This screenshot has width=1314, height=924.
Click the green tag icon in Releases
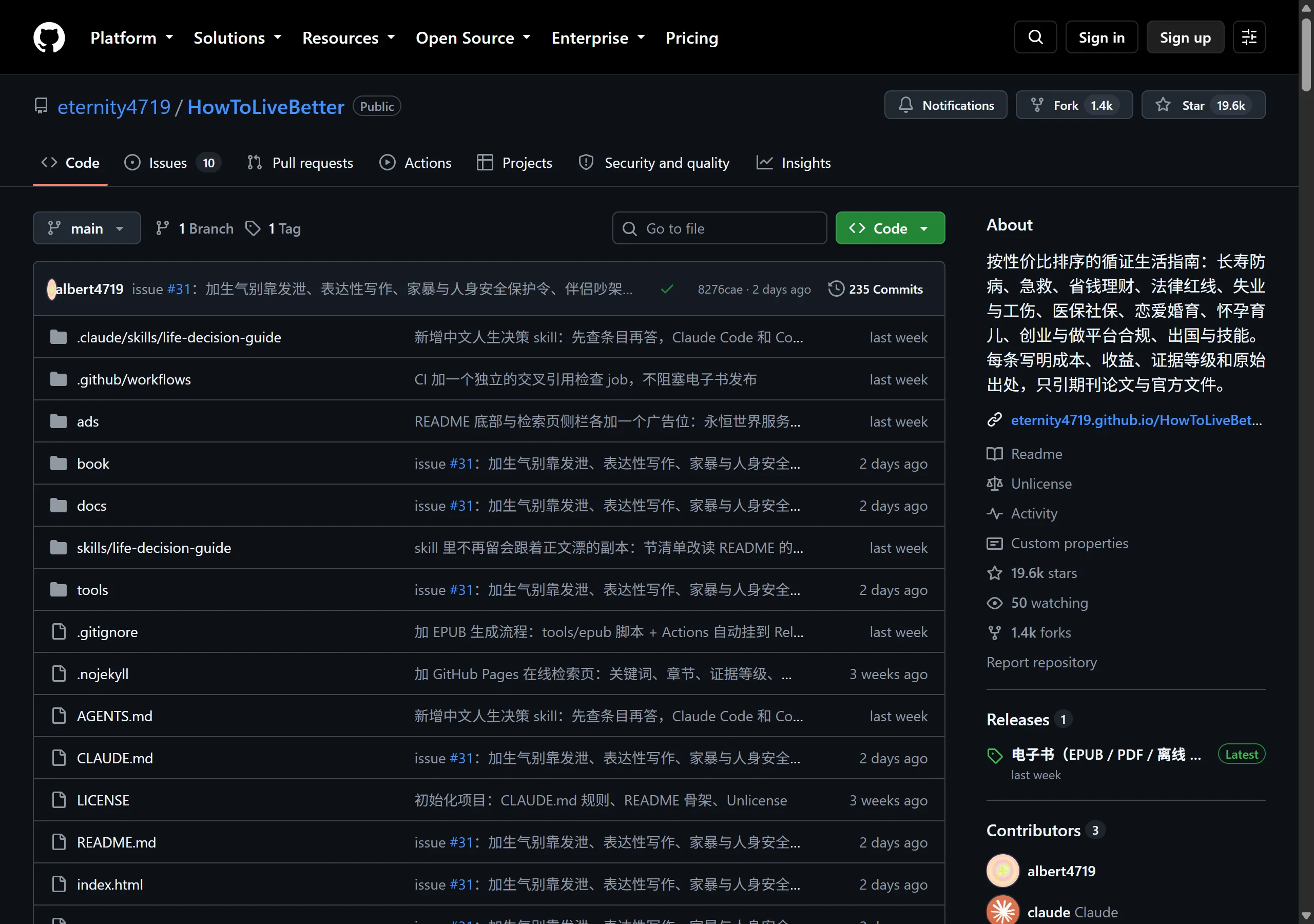(995, 756)
